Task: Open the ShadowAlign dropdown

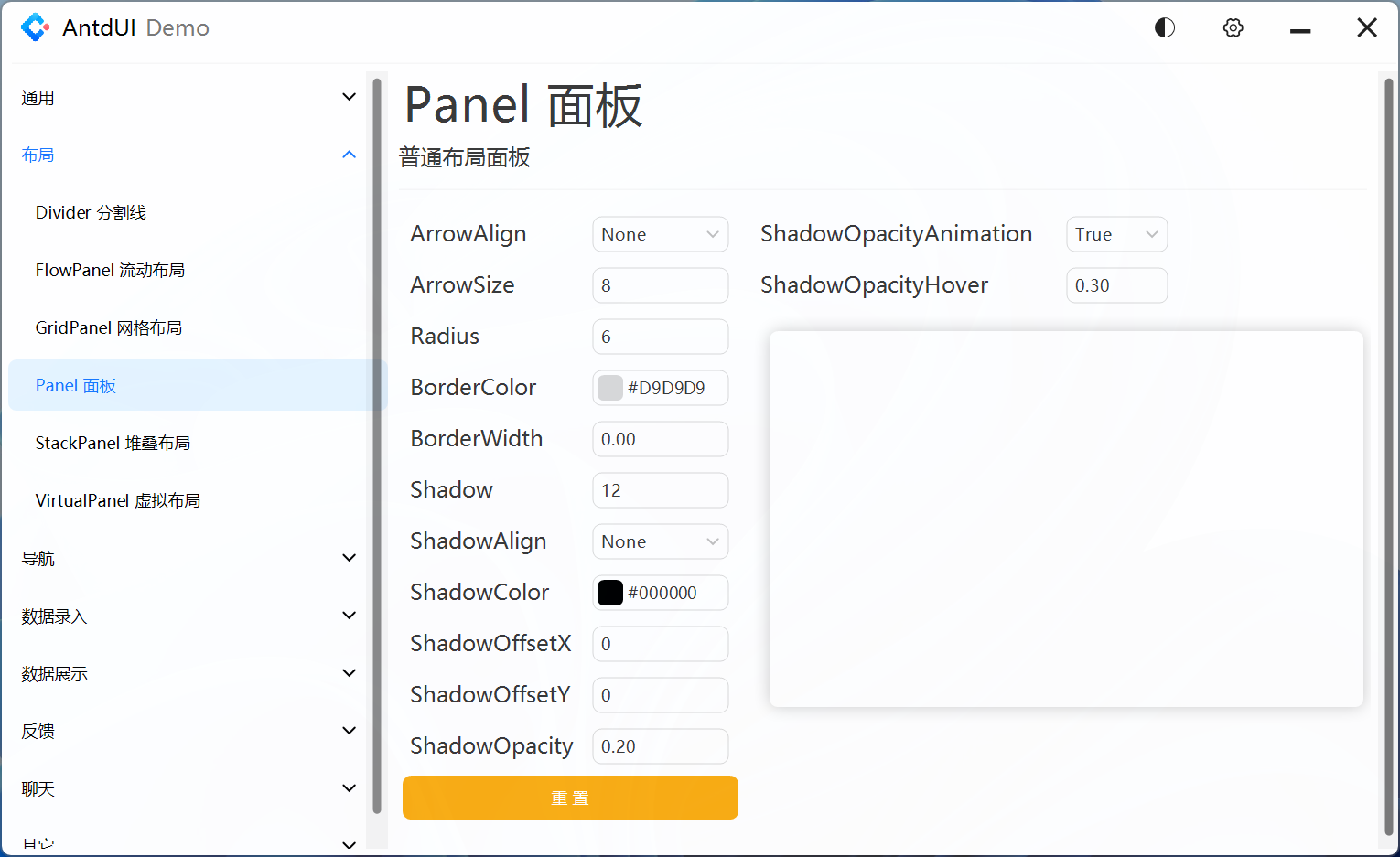Action: click(x=660, y=541)
